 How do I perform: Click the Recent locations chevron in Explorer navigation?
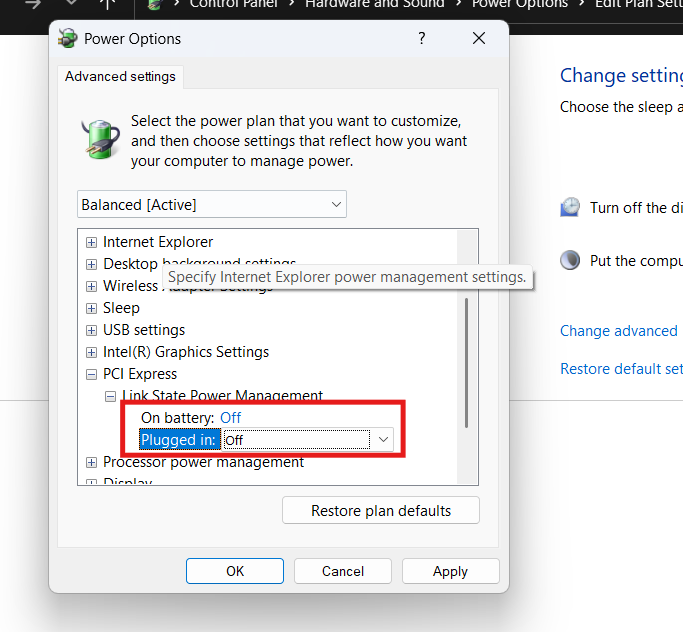point(71,3)
